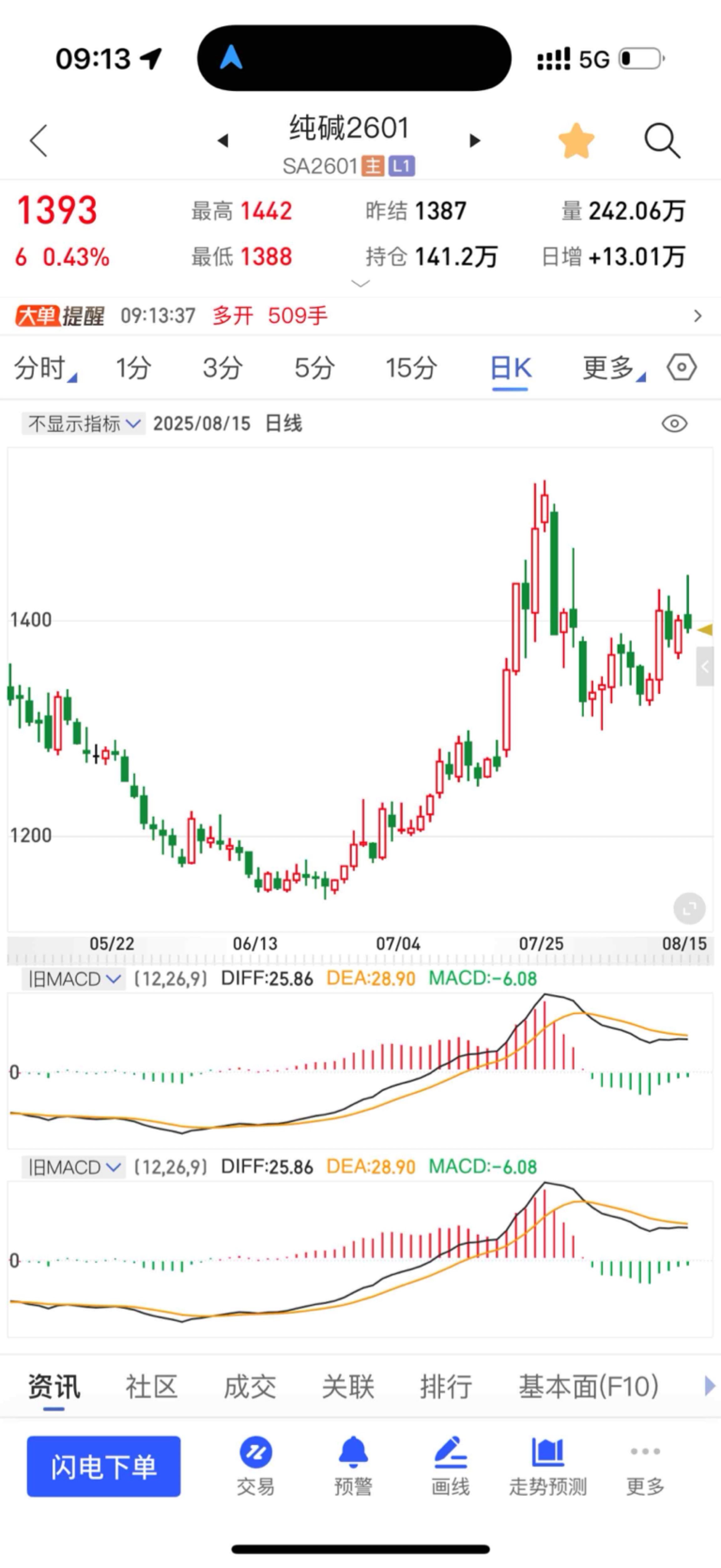Image resolution: width=721 pixels, height=1568 pixels.
Task: Open the second 旧MACD indicator dropdown
Action: (73, 1167)
